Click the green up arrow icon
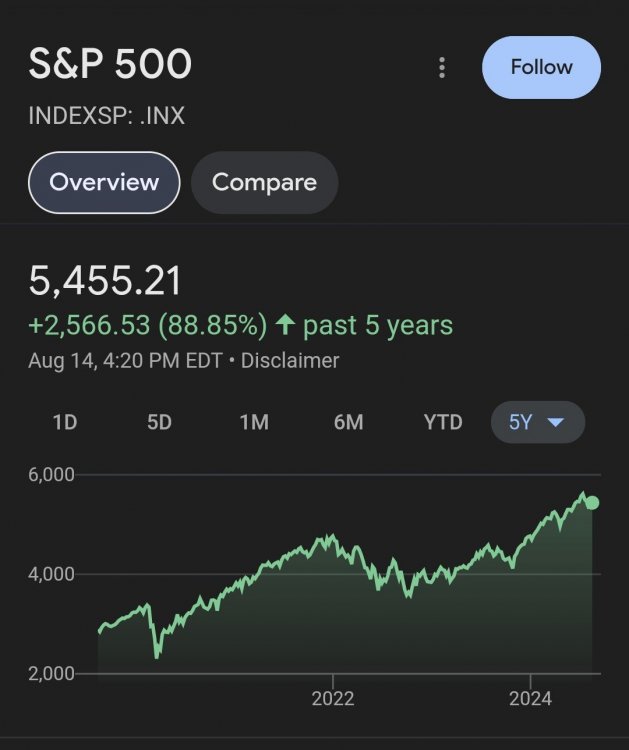 point(285,325)
